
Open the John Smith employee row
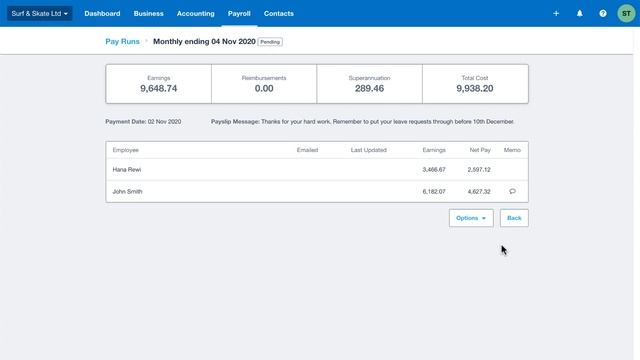click(x=317, y=191)
